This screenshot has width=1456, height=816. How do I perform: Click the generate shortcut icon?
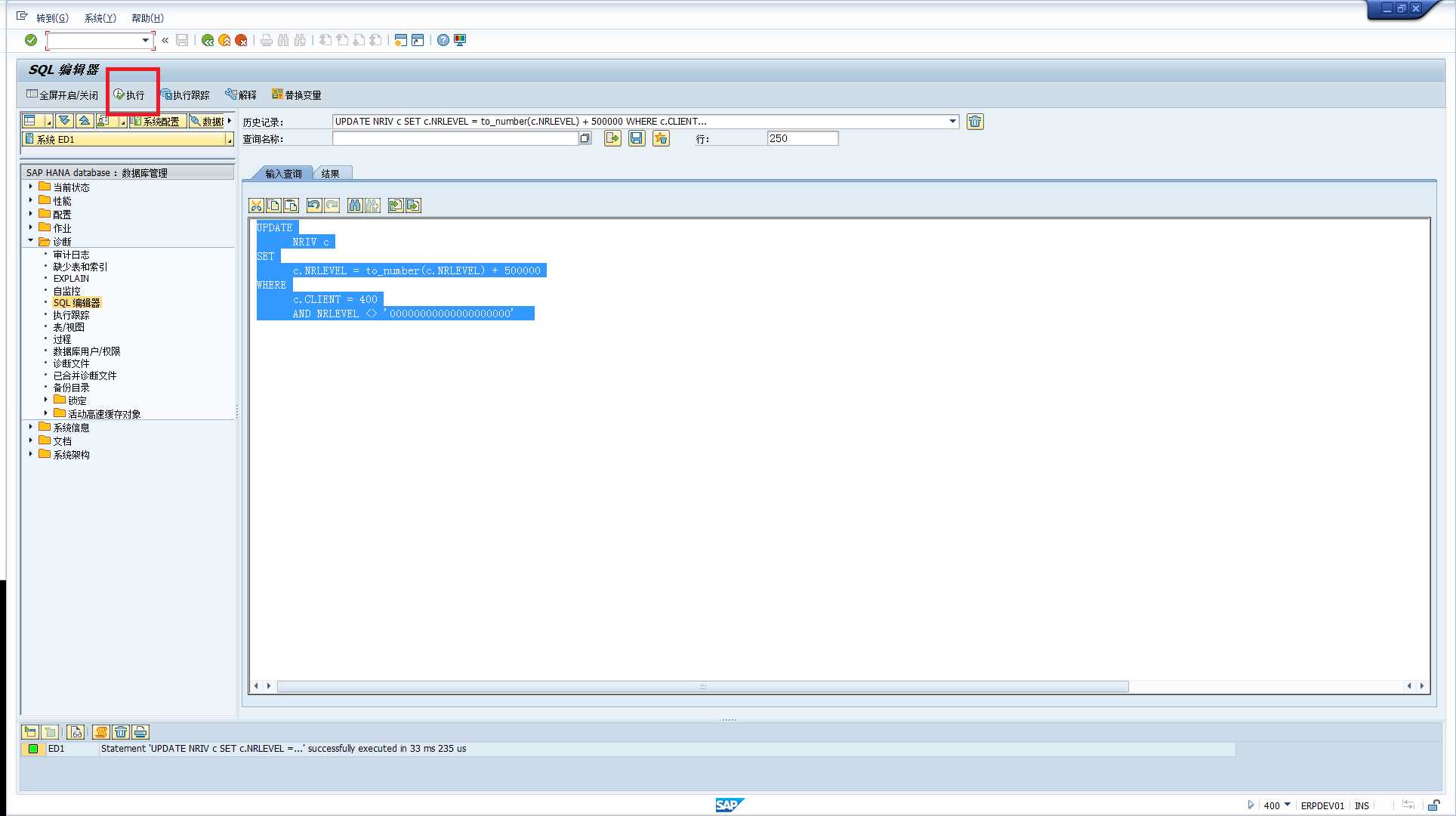click(x=418, y=40)
